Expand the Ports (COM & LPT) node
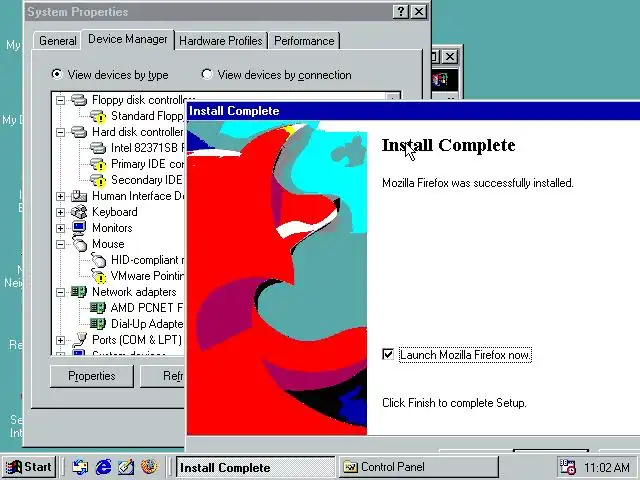 [60, 340]
